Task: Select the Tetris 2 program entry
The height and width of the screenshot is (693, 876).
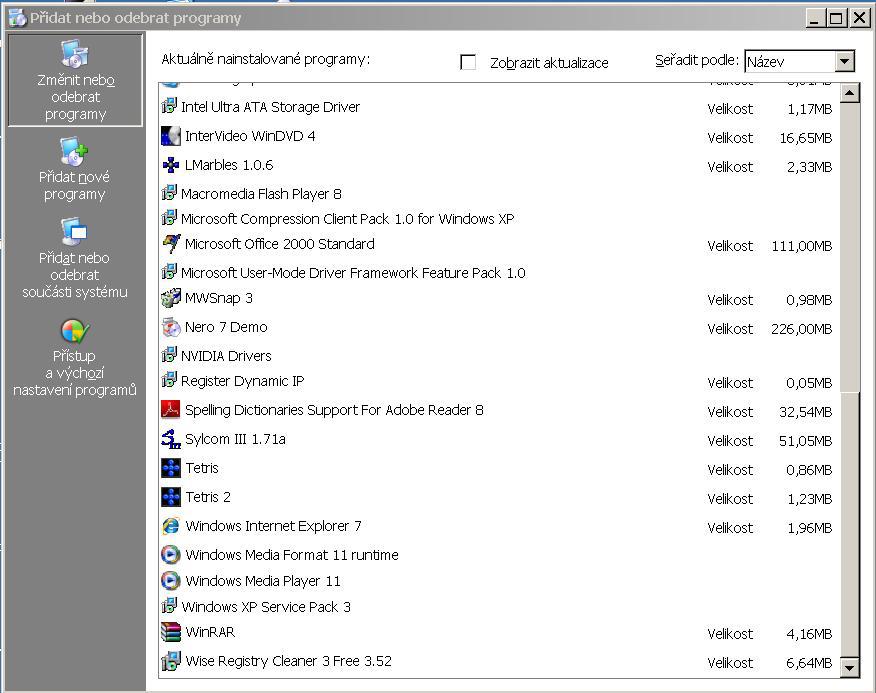Action: 208,497
